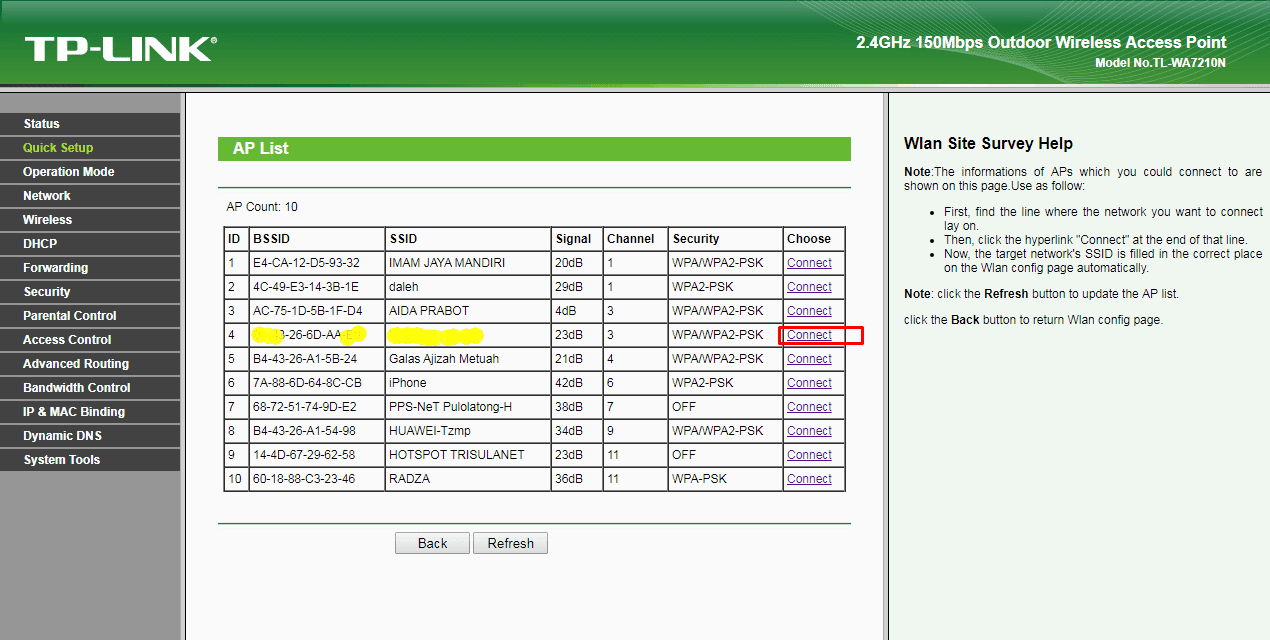Viewport: 1270px width, 640px height.
Task: Select BSSID 14-4D-67-29-62-58 cell
Action: tap(317, 455)
